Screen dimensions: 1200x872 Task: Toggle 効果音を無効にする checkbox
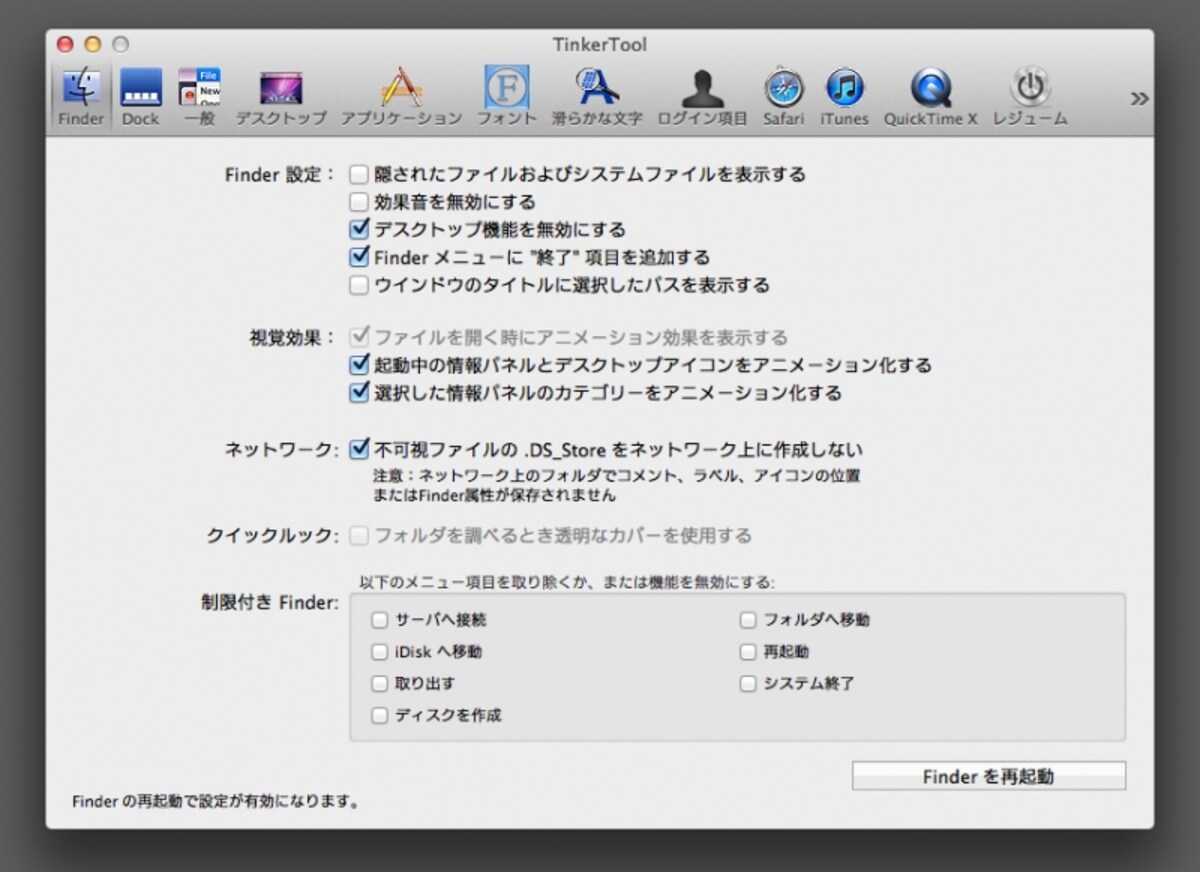pyautogui.click(x=359, y=202)
